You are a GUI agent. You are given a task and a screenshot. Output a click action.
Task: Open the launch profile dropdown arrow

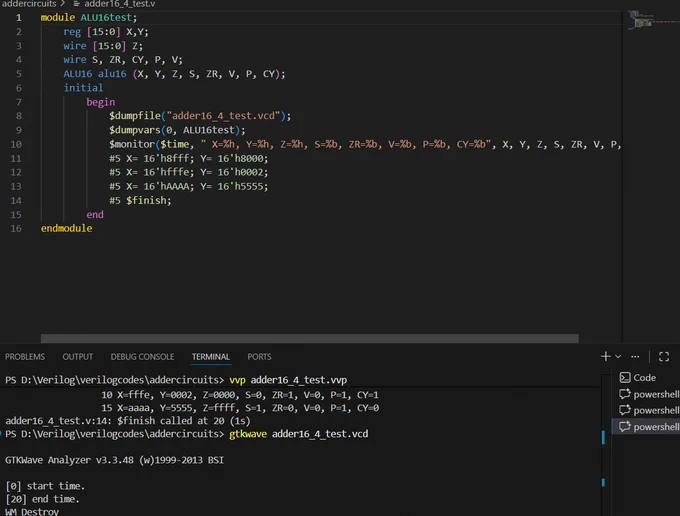coord(618,356)
